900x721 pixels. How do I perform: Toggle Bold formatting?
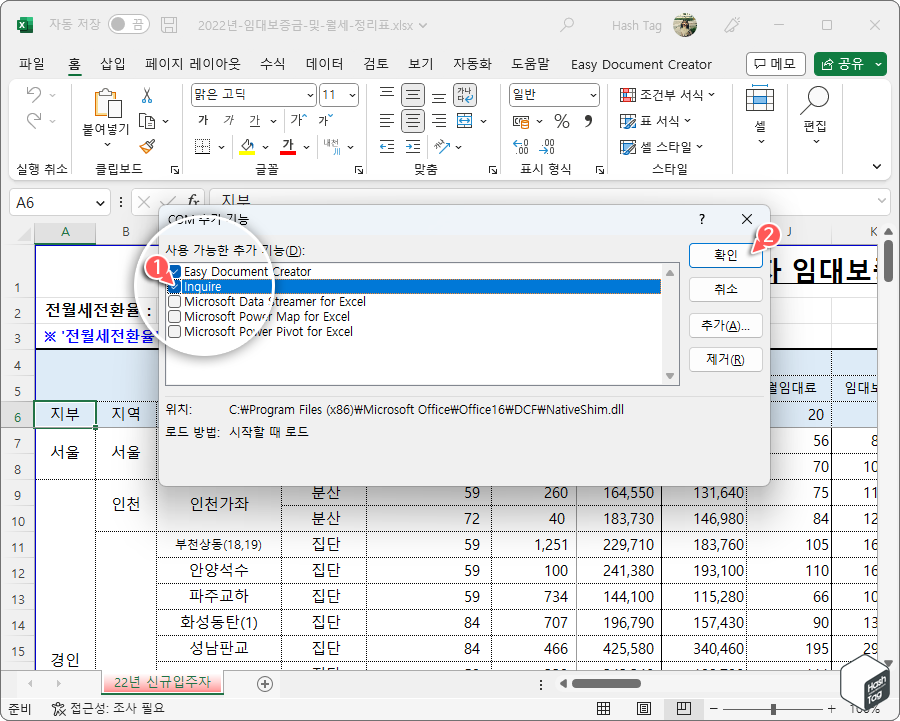click(203, 121)
